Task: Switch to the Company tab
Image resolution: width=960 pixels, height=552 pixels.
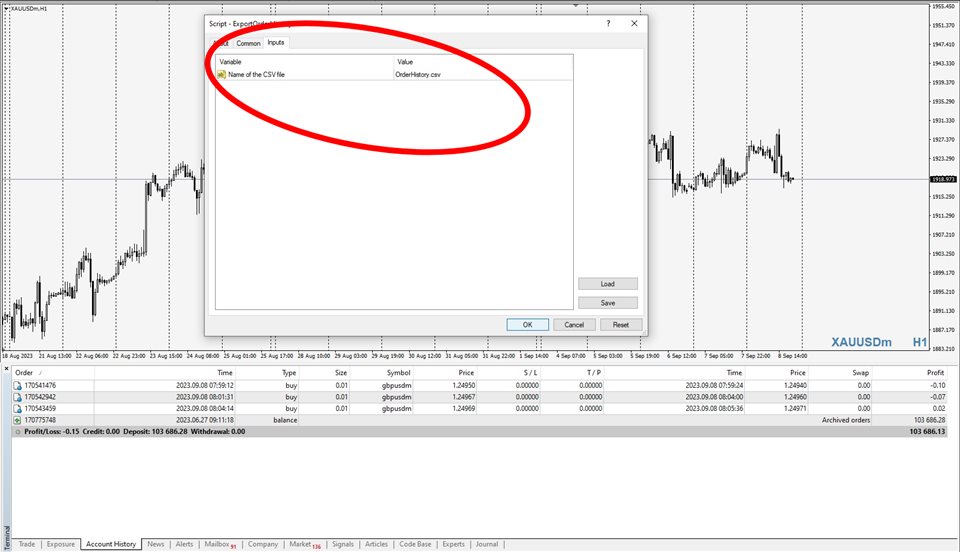Action: click(263, 544)
